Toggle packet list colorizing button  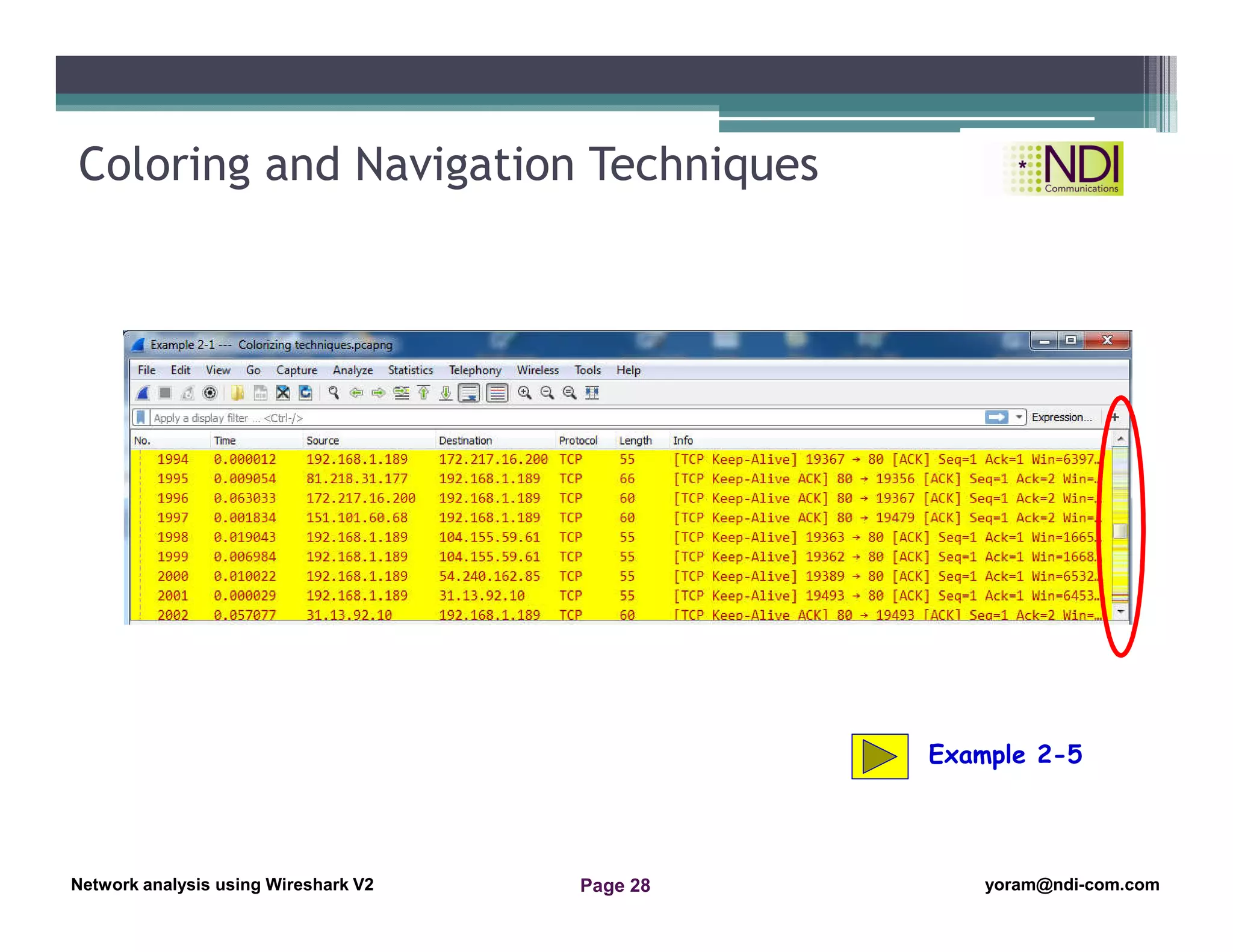click(x=497, y=393)
